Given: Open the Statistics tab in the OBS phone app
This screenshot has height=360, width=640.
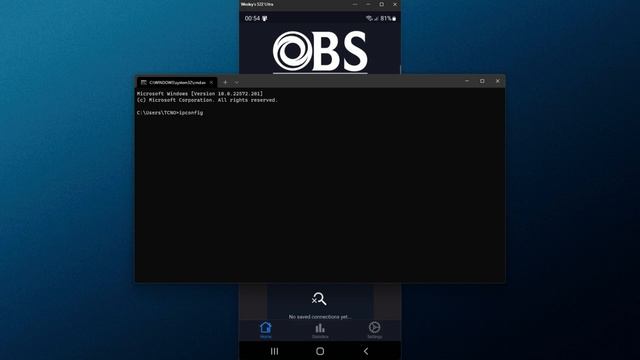Looking at the screenshot, I should point(320,330).
